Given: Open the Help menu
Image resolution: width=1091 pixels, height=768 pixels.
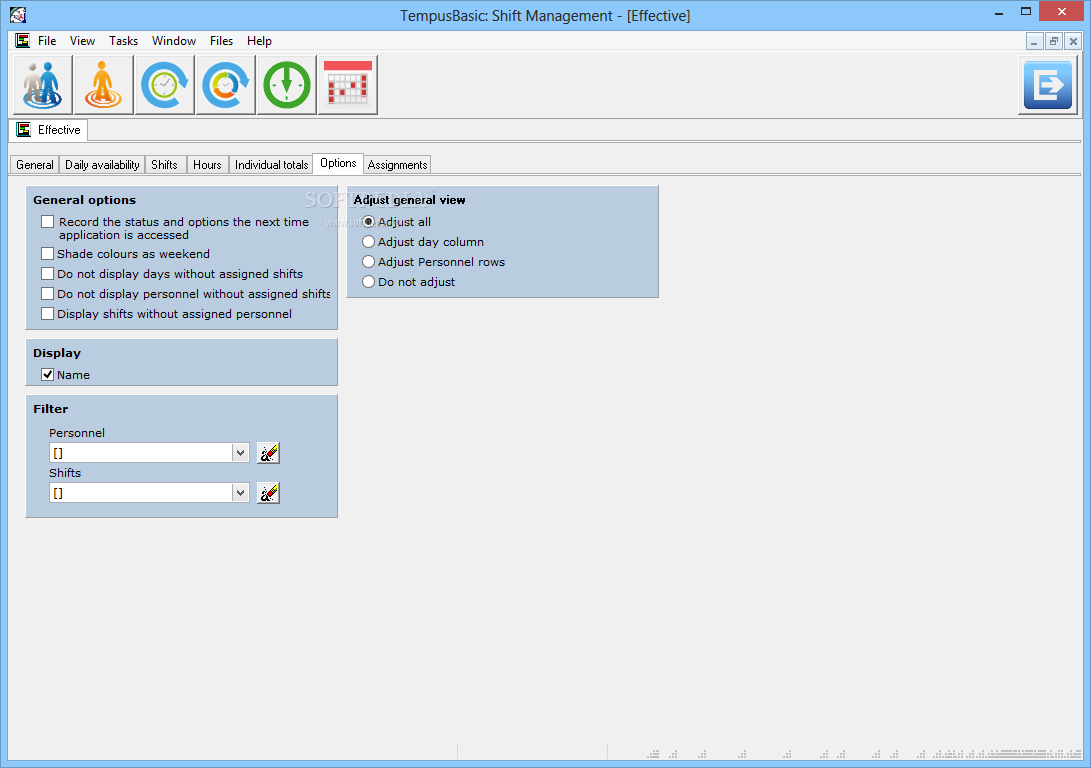Looking at the screenshot, I should tap(259, 41).
